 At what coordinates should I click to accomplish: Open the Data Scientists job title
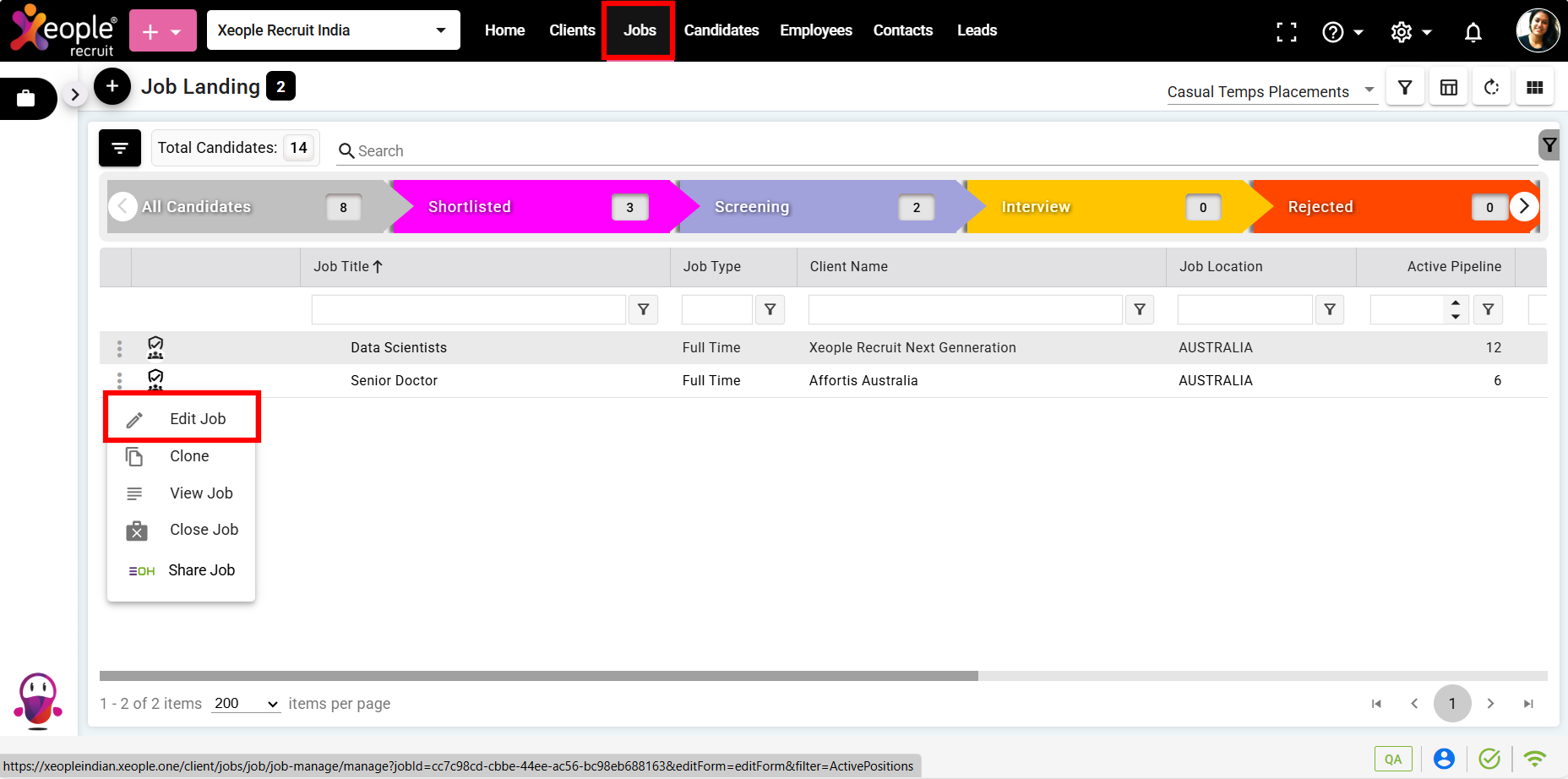pos(399,347)
